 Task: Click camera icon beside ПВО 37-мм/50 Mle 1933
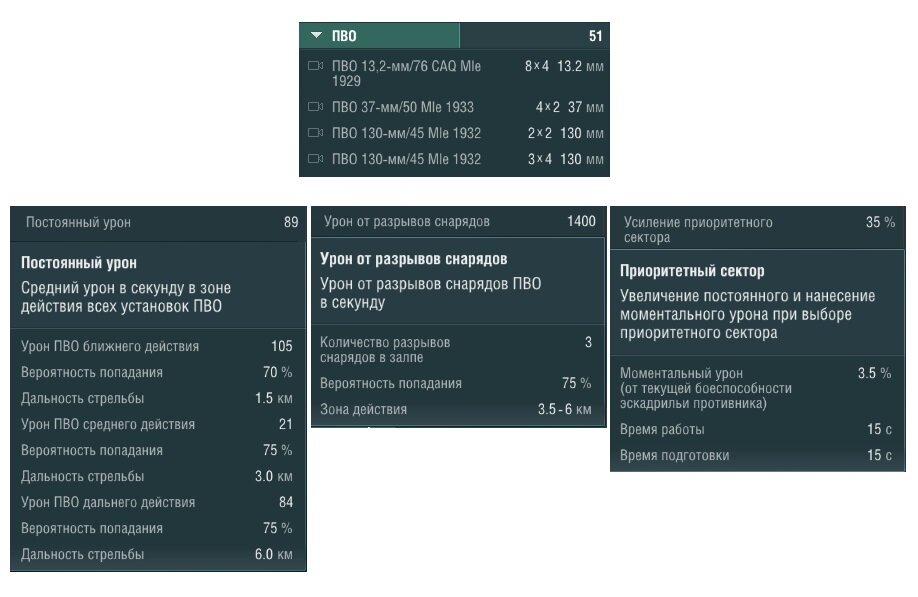316,107
